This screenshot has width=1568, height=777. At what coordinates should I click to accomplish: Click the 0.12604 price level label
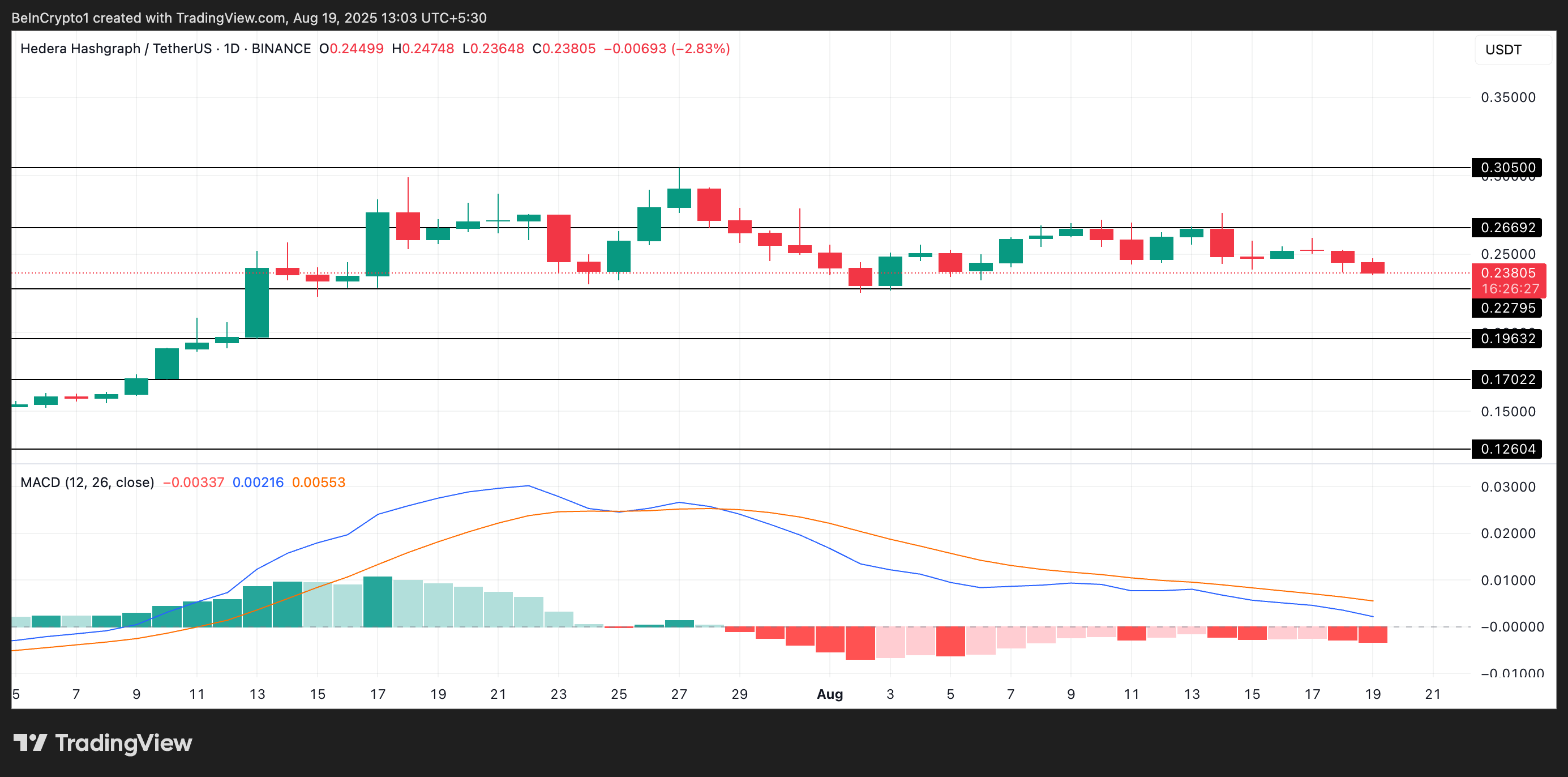coord(1507,450)
